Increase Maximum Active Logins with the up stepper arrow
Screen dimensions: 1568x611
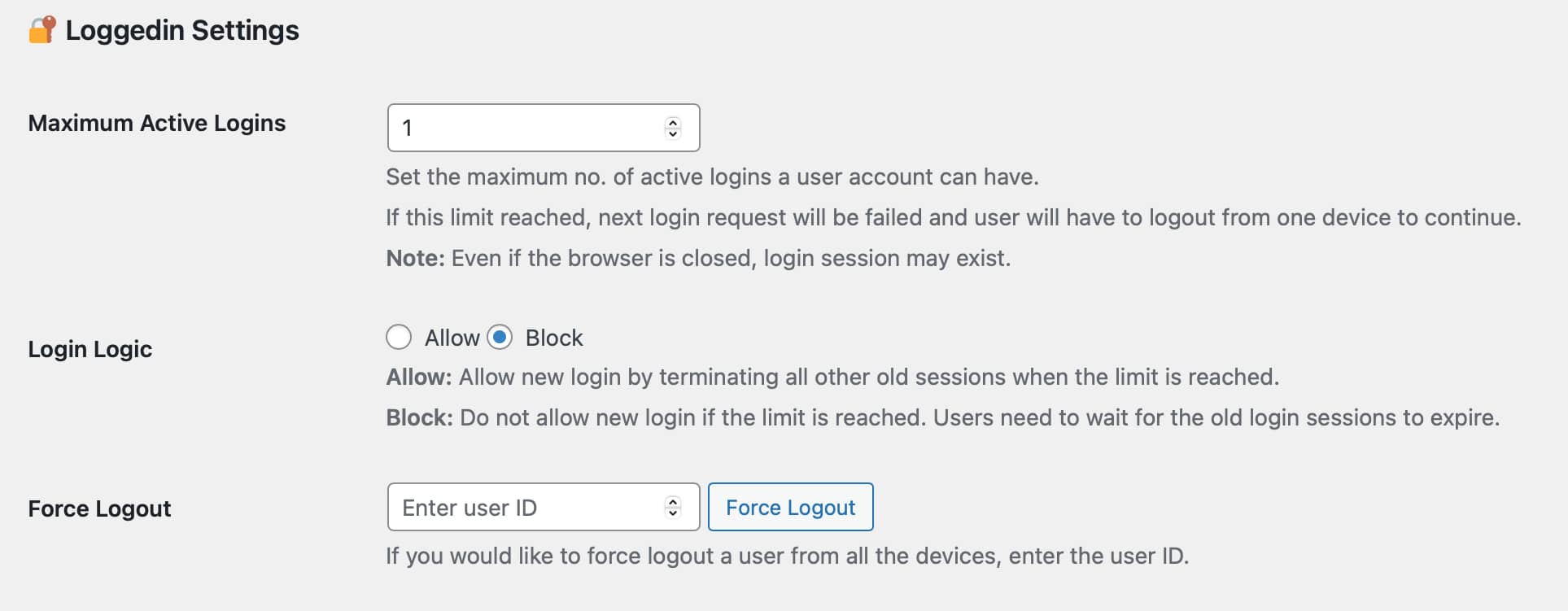[x=672, y=122]
